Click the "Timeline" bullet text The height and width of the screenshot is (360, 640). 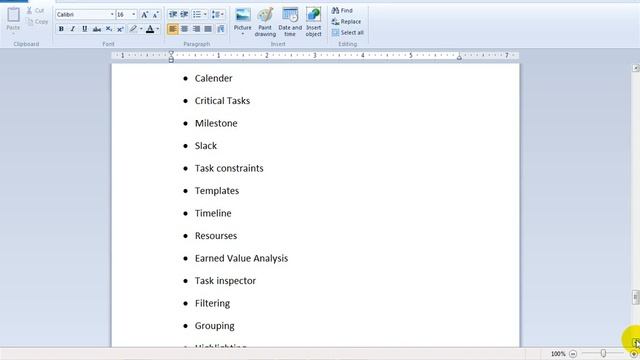[213, 213]
